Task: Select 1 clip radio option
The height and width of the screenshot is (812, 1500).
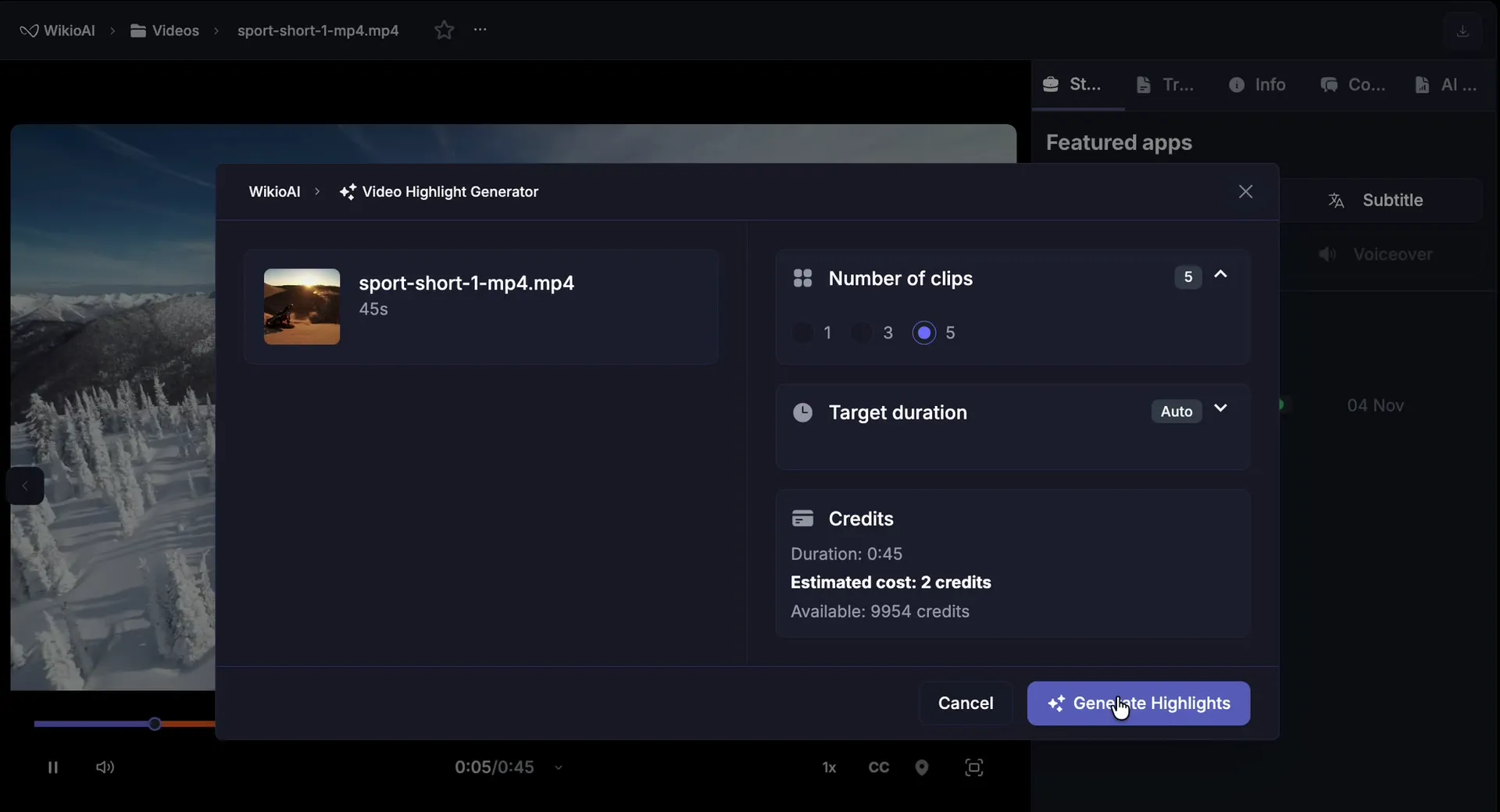Action: point(803,333)
